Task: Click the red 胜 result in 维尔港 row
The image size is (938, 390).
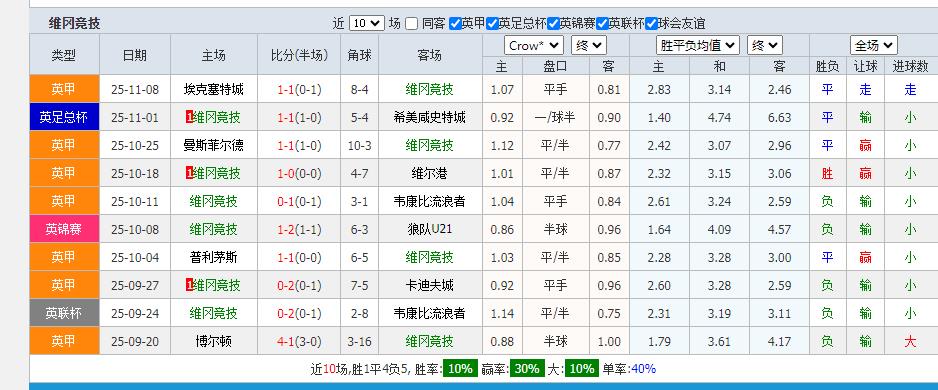Action: pyautogui.click(x=827, y=173)
